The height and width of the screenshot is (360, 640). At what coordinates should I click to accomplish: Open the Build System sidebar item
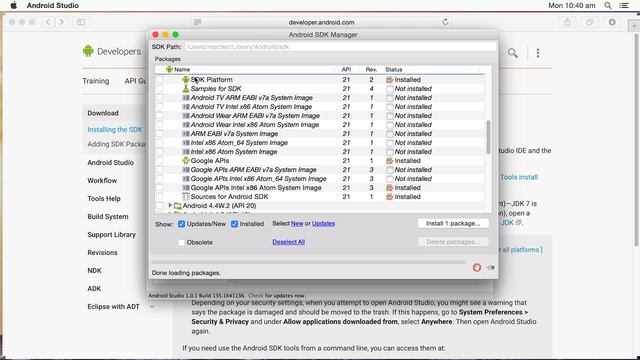coord(108,216)
